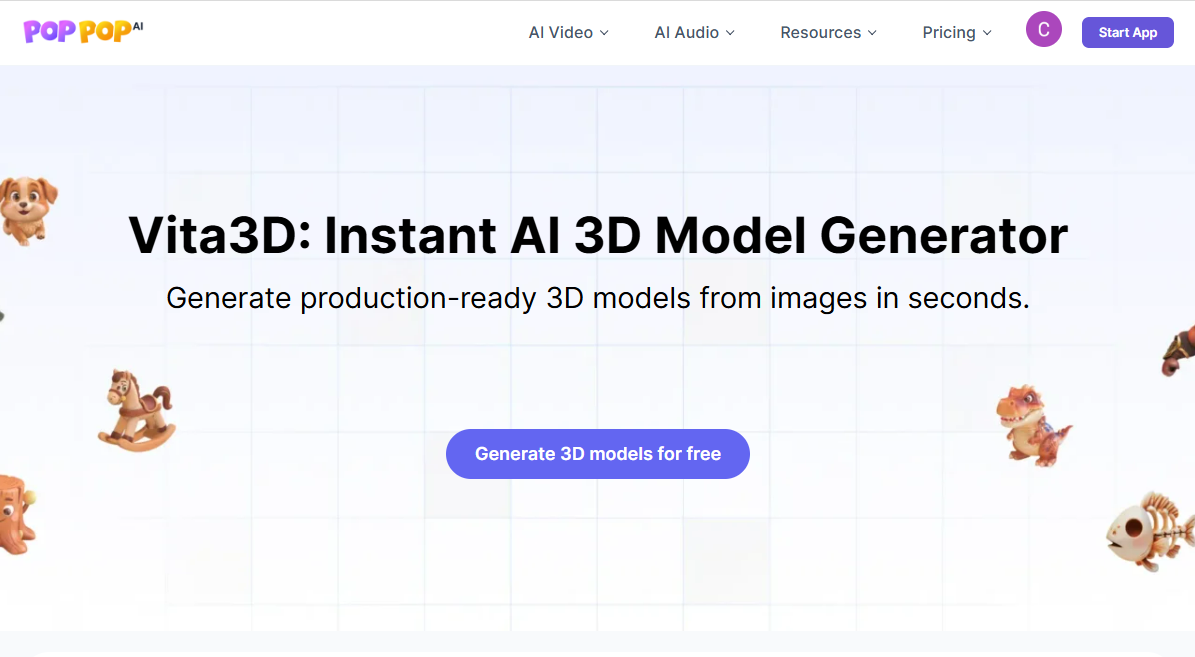Expand the AI Video chevron arrow
1195x657 pixels.
point(604,33)
